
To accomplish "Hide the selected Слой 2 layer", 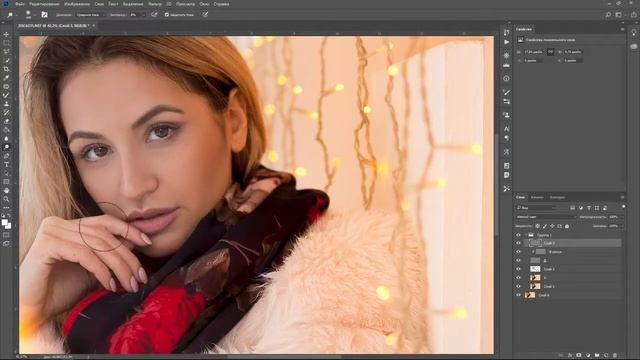I will (x=518, y=243).
